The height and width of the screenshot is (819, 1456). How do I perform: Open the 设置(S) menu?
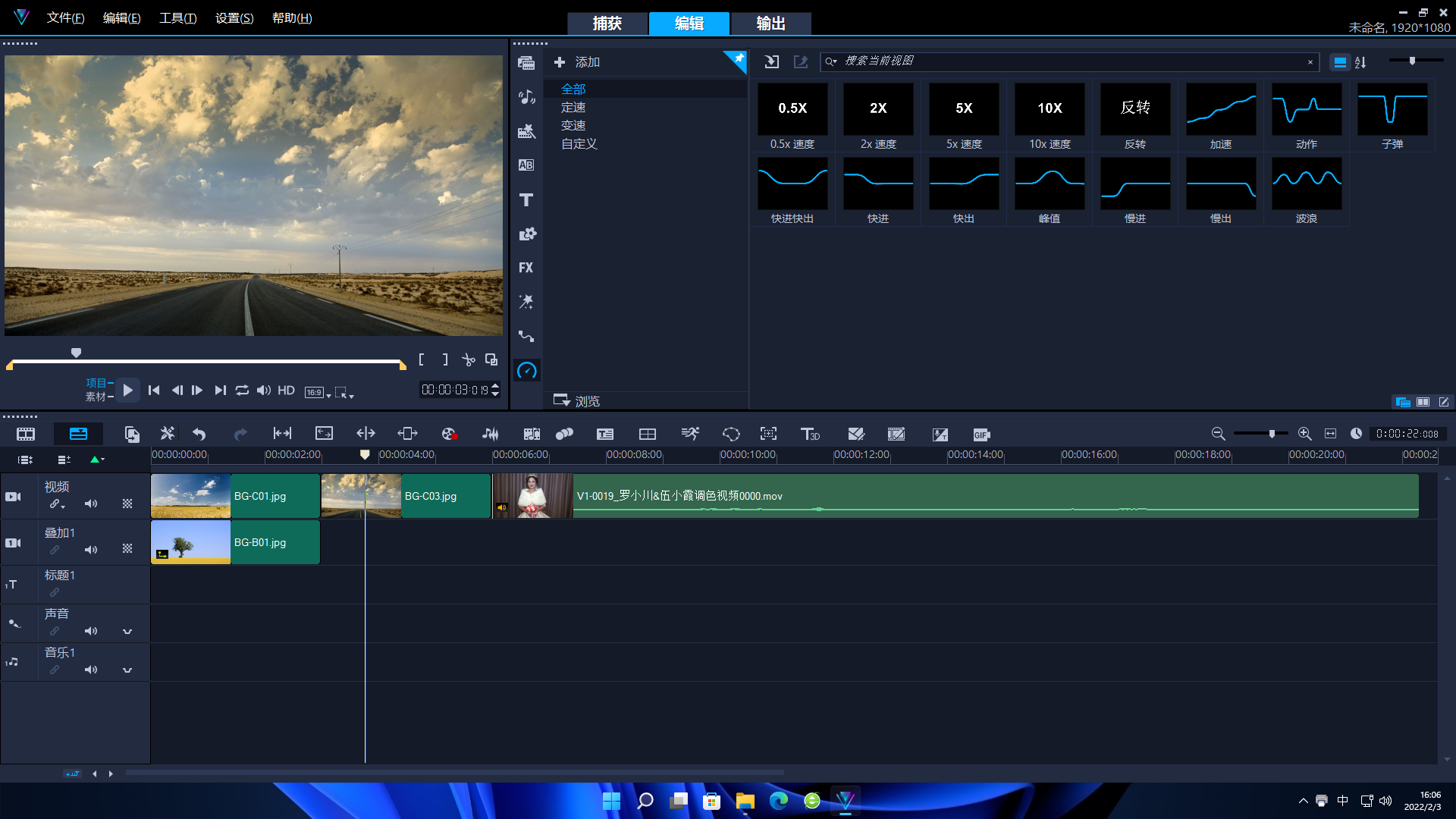(234, 17)
